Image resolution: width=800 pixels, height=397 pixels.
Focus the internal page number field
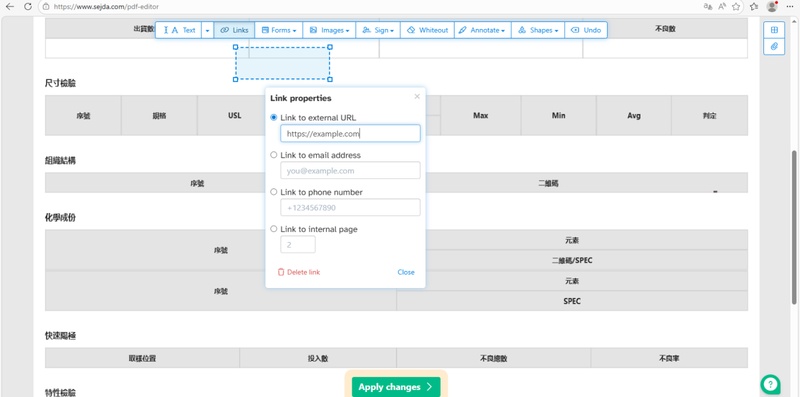click(298, 244)
